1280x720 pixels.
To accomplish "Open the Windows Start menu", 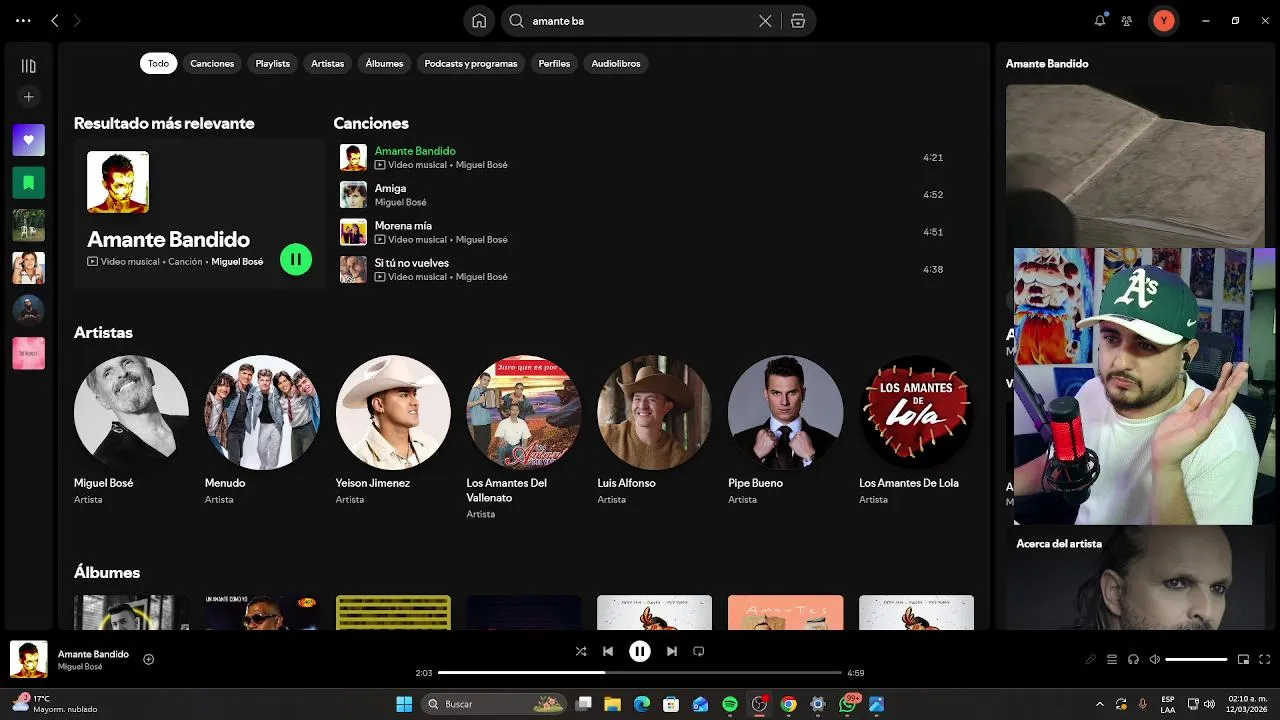I will tap(404, 704).
